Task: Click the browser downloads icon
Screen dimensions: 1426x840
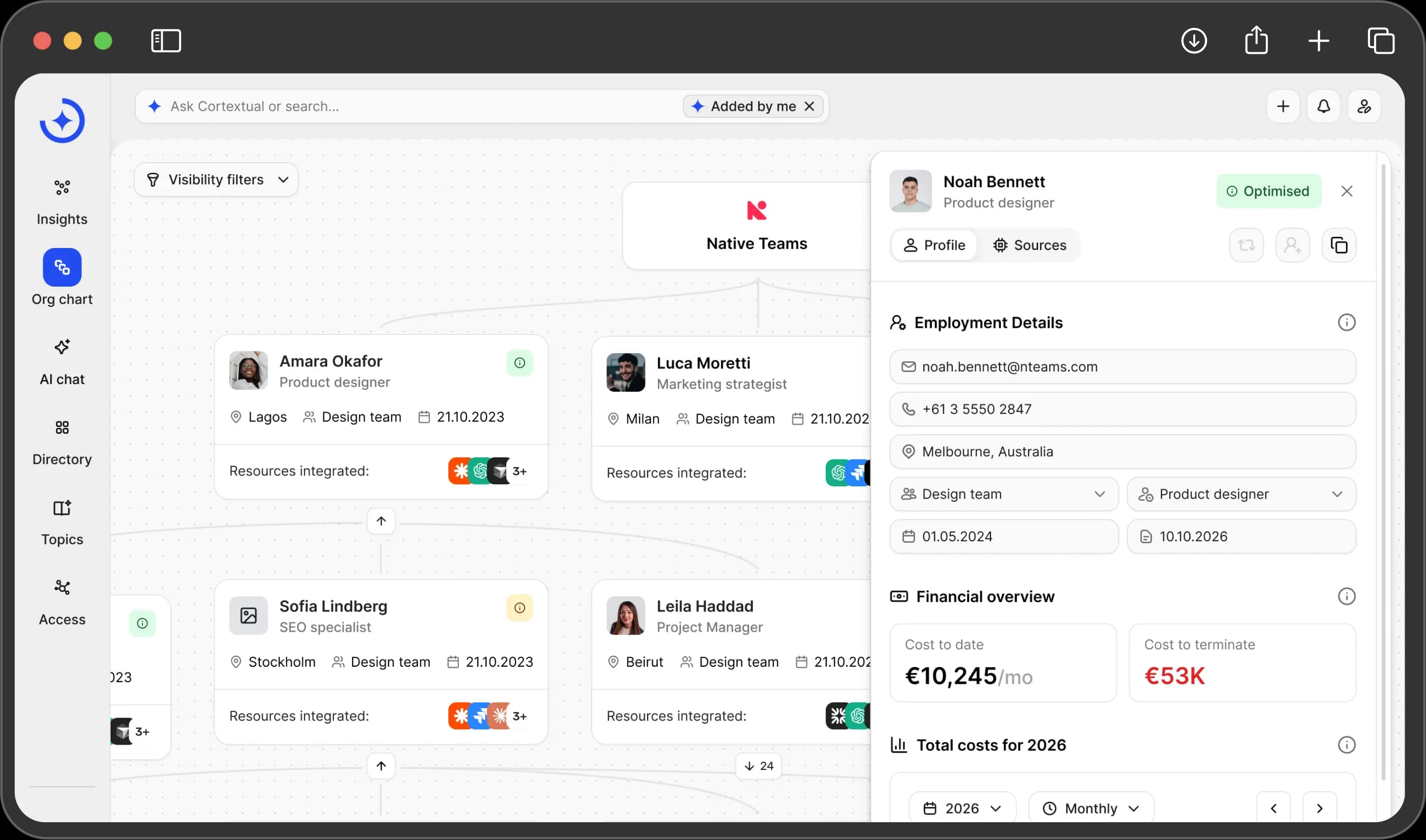Action: coord(1194,41)
